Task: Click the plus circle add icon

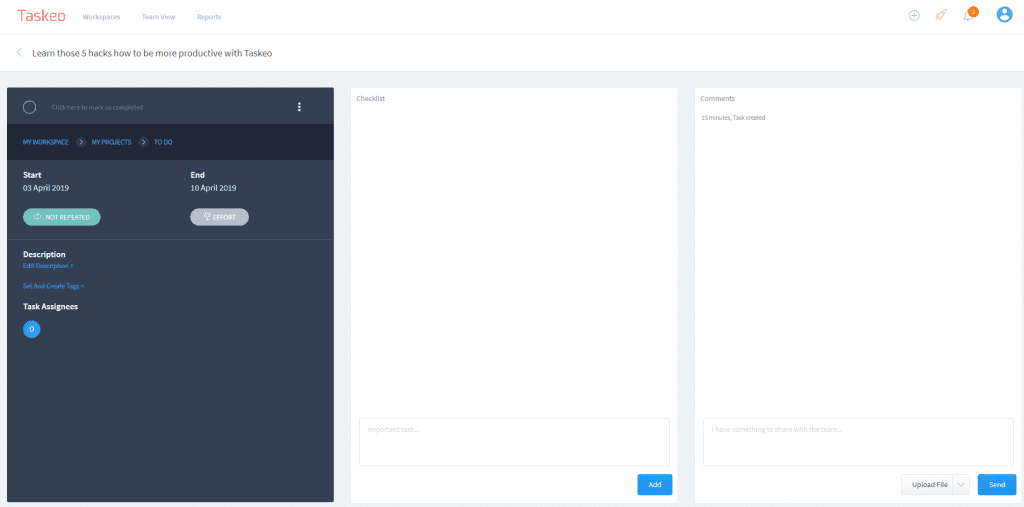Action: pos(914,16)
